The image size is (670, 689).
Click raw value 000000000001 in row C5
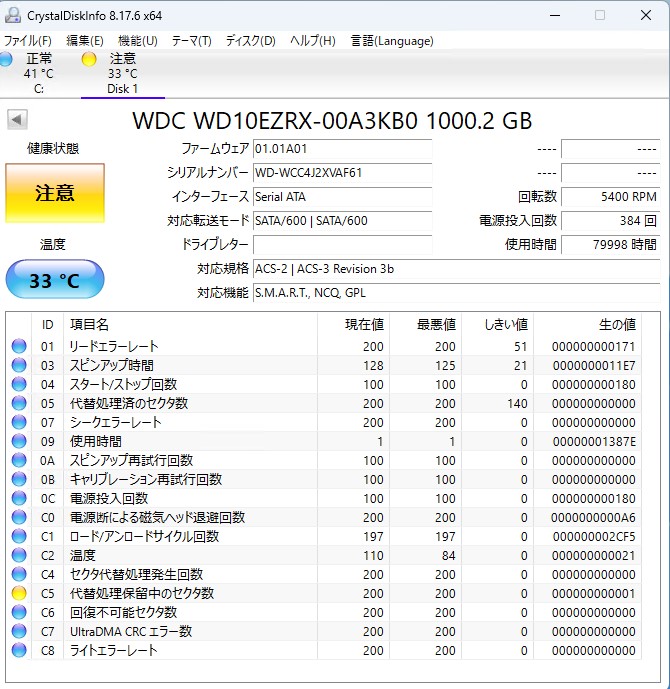tap(594, 594)
